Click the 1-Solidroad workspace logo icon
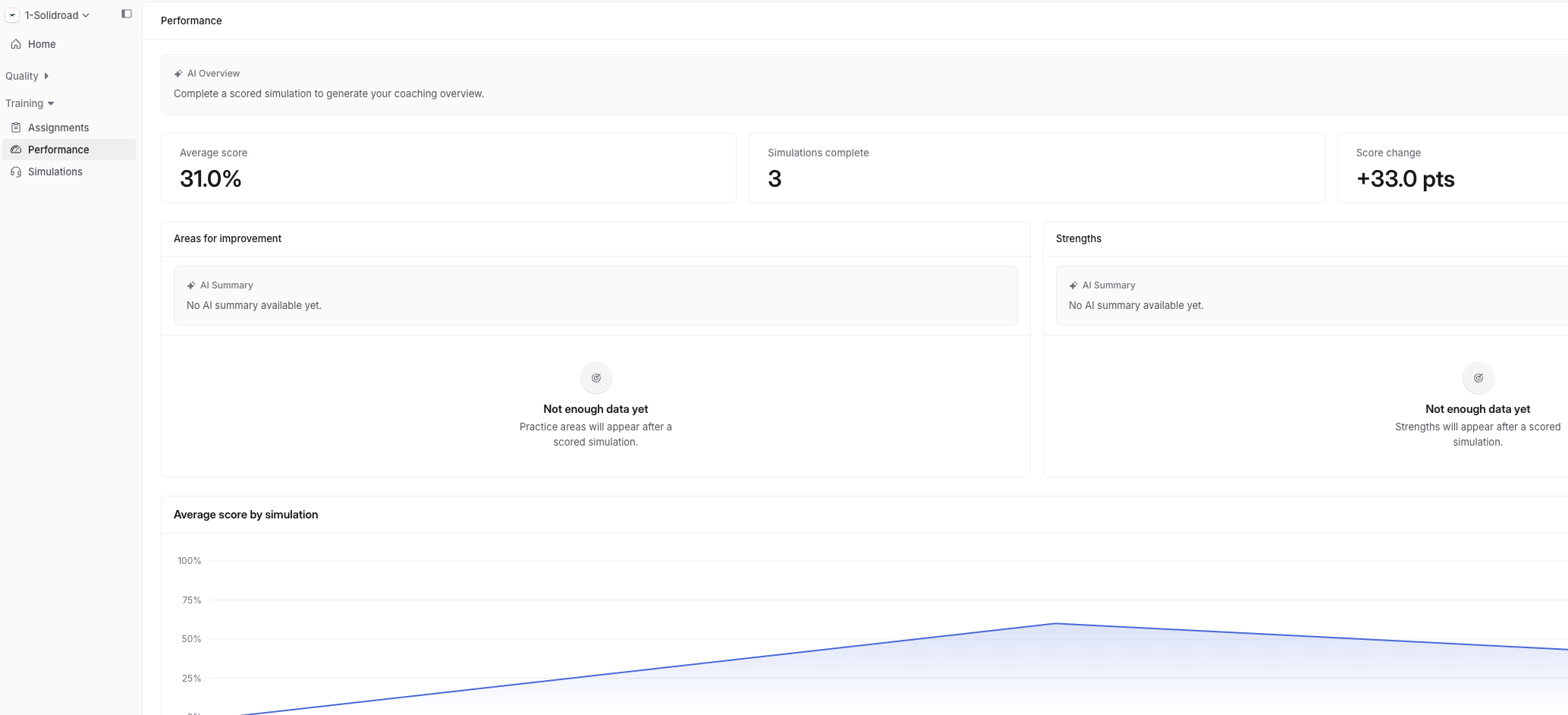The width and height of the screenshot is (1568, 715). click(13, 15)
